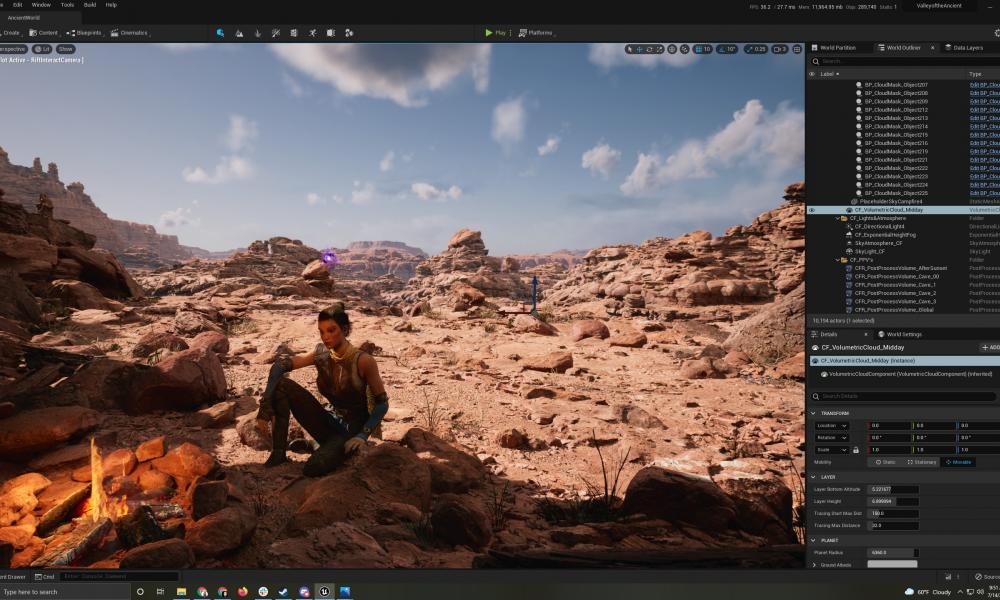Open the Edit menu

[x=18, y=4]
